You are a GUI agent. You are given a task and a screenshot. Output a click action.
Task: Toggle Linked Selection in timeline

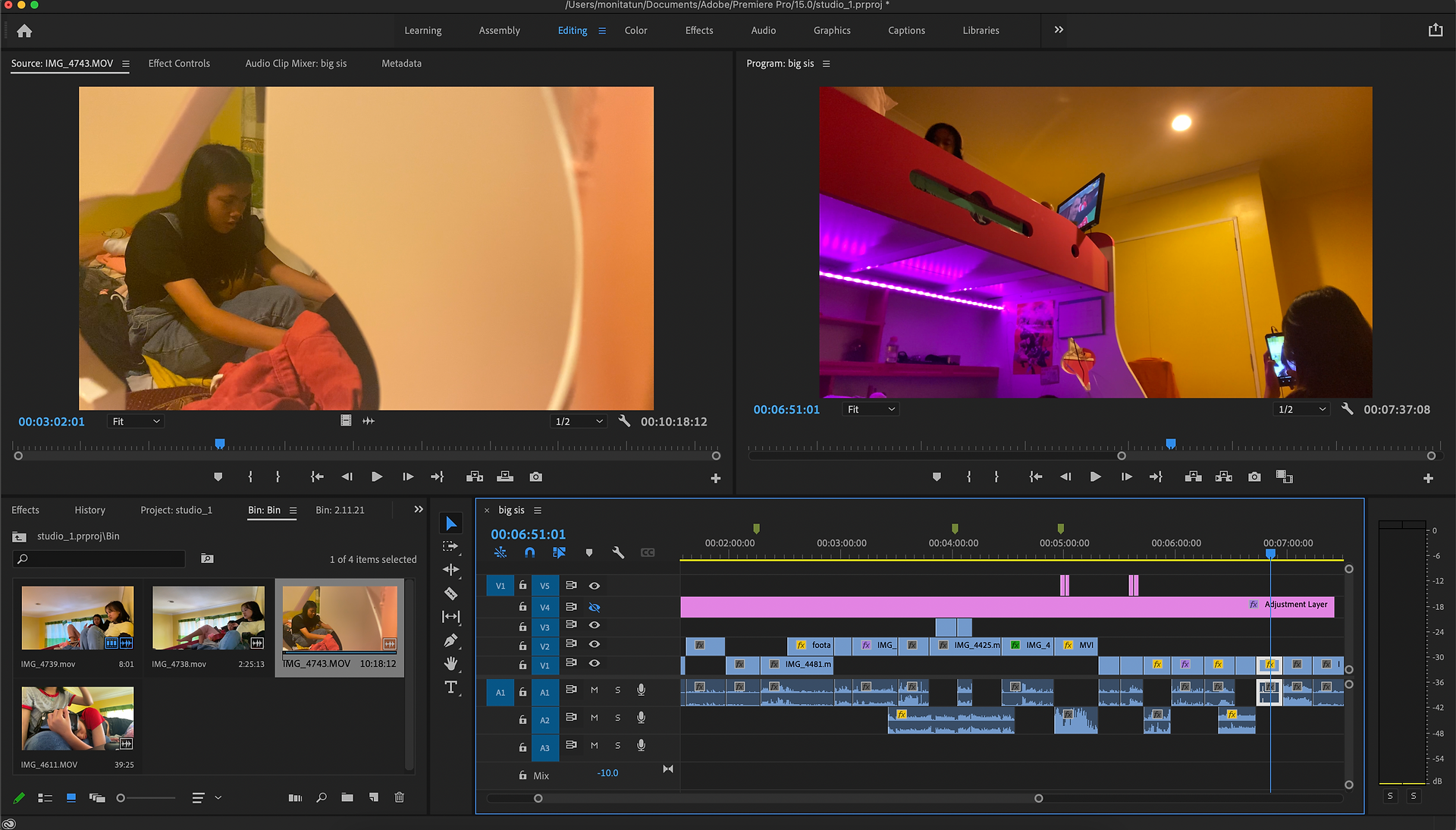(559, 552)
